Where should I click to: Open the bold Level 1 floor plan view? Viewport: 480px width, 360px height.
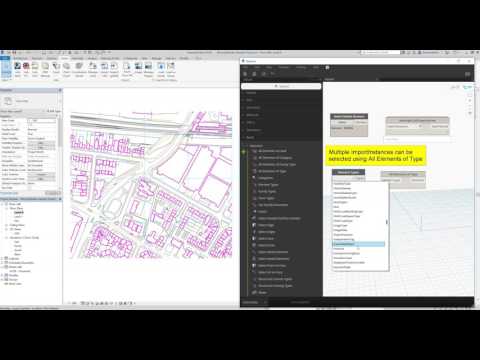tap(19, 212)
